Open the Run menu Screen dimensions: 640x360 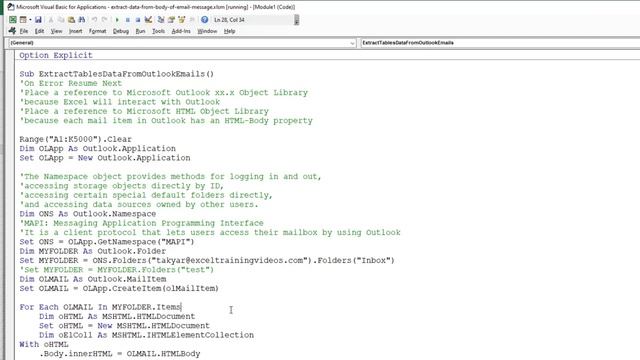pos(140,31)
